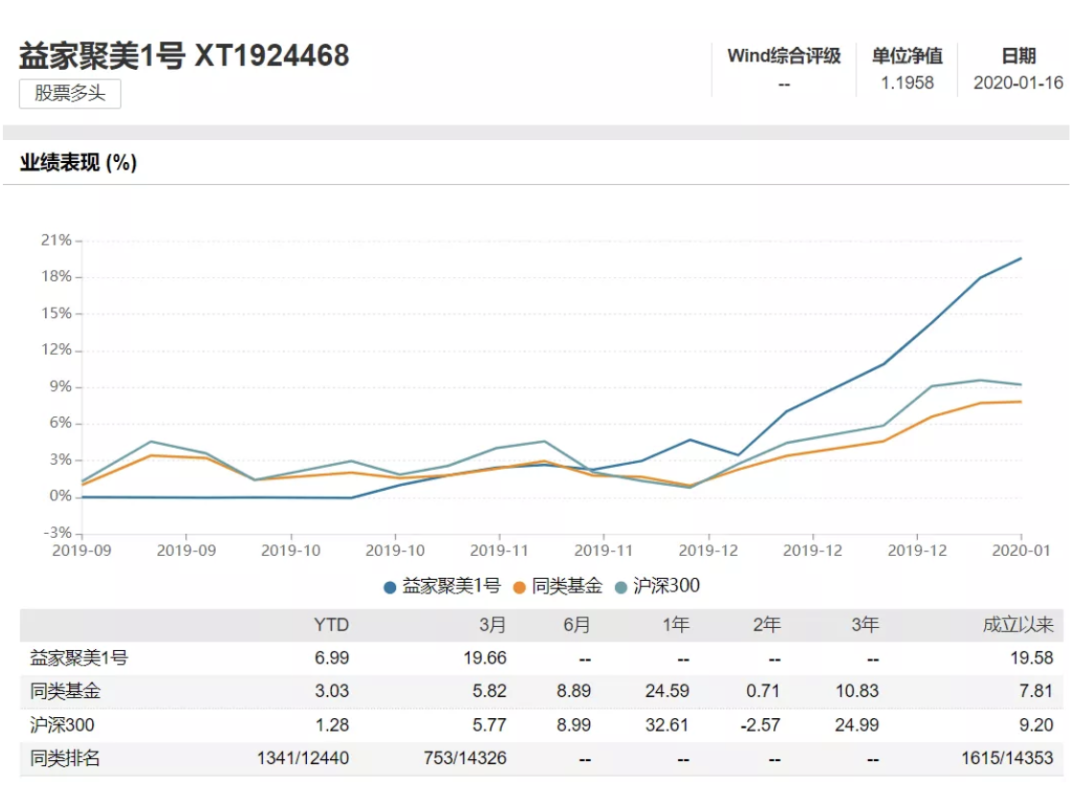Click the 成立以来 column header
The width and height of the screenshot is (1080, 788).
pos(1018,625)
